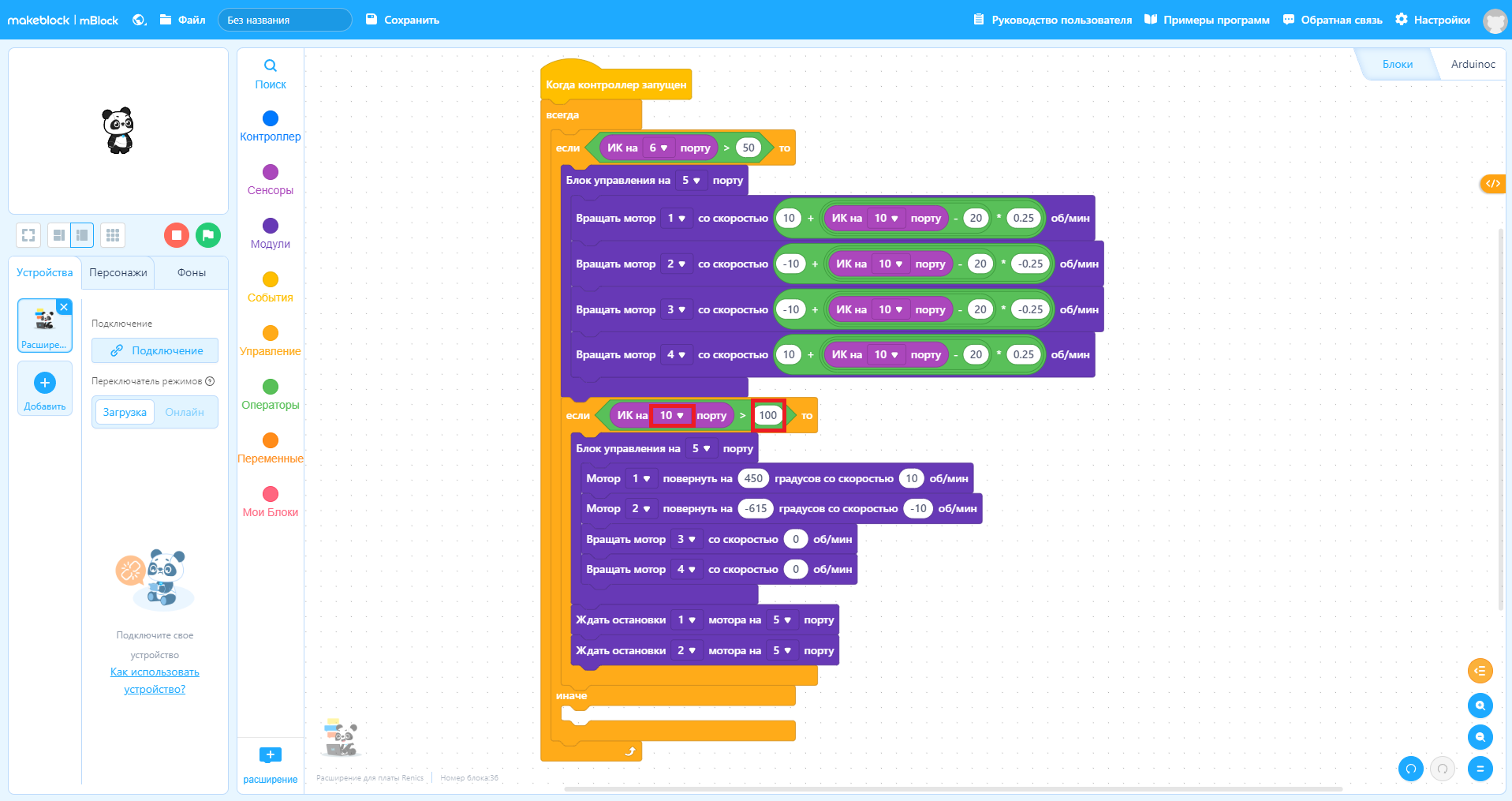The height and width of the screenshot is (801, 1512).
Task: Undo the last workspace action
Action: coord(1411,769)
